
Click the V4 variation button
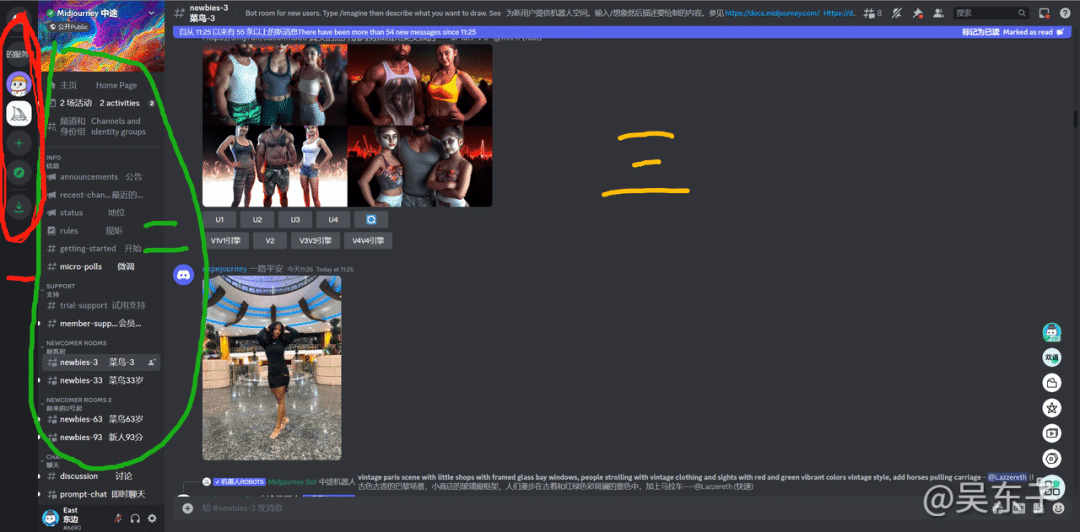coord(368,241)
